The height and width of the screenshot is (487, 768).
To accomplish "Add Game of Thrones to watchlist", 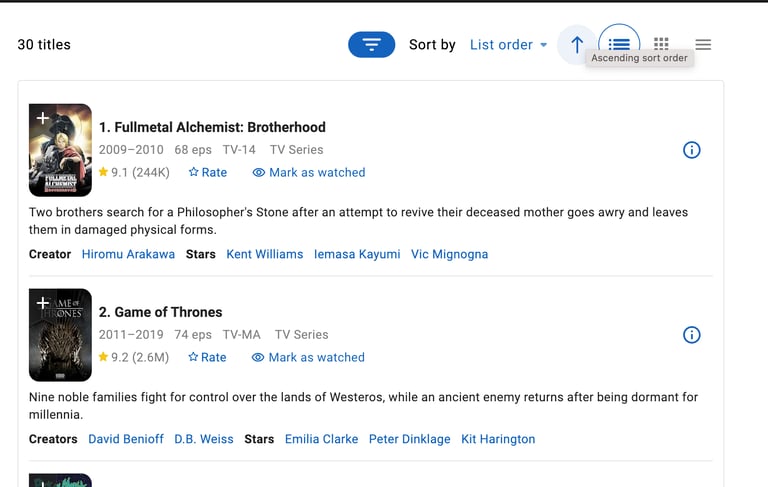I will point(42,303).
